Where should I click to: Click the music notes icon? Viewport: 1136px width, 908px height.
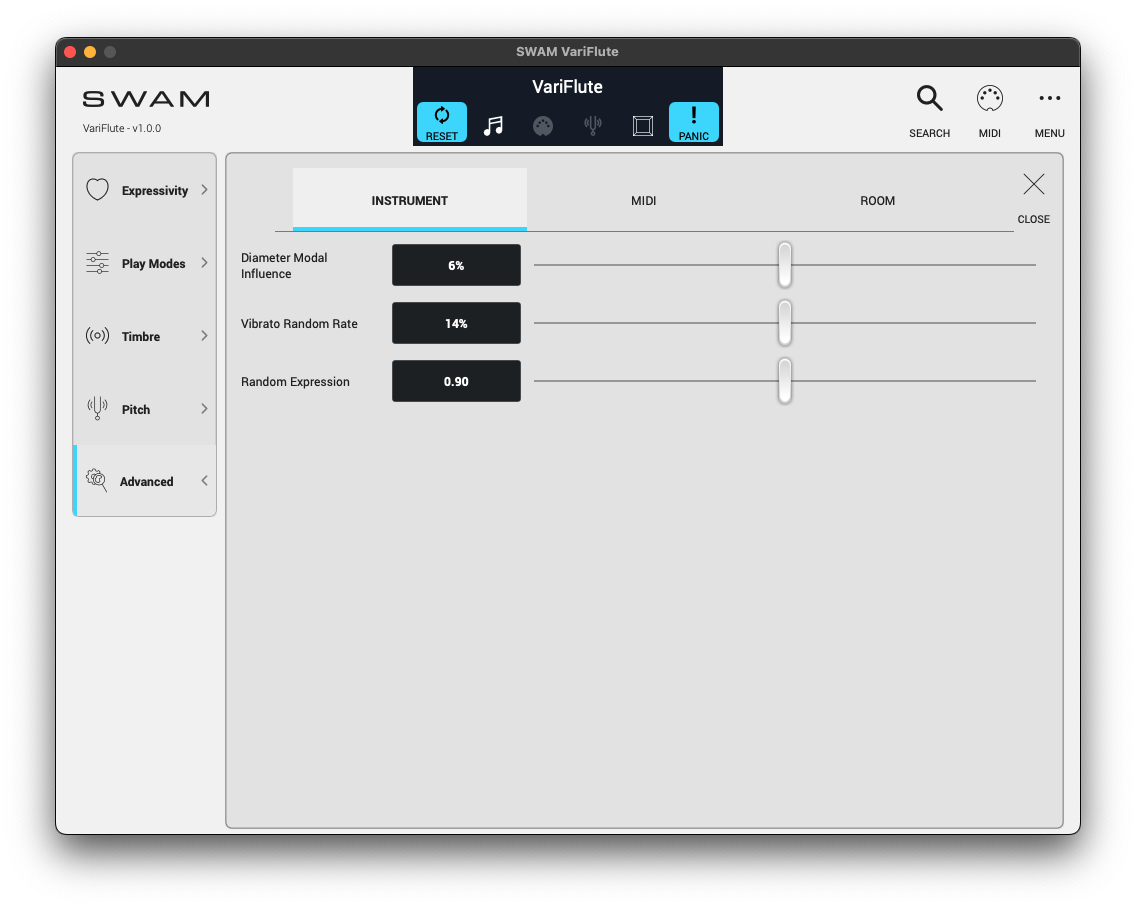coord(493,126)
